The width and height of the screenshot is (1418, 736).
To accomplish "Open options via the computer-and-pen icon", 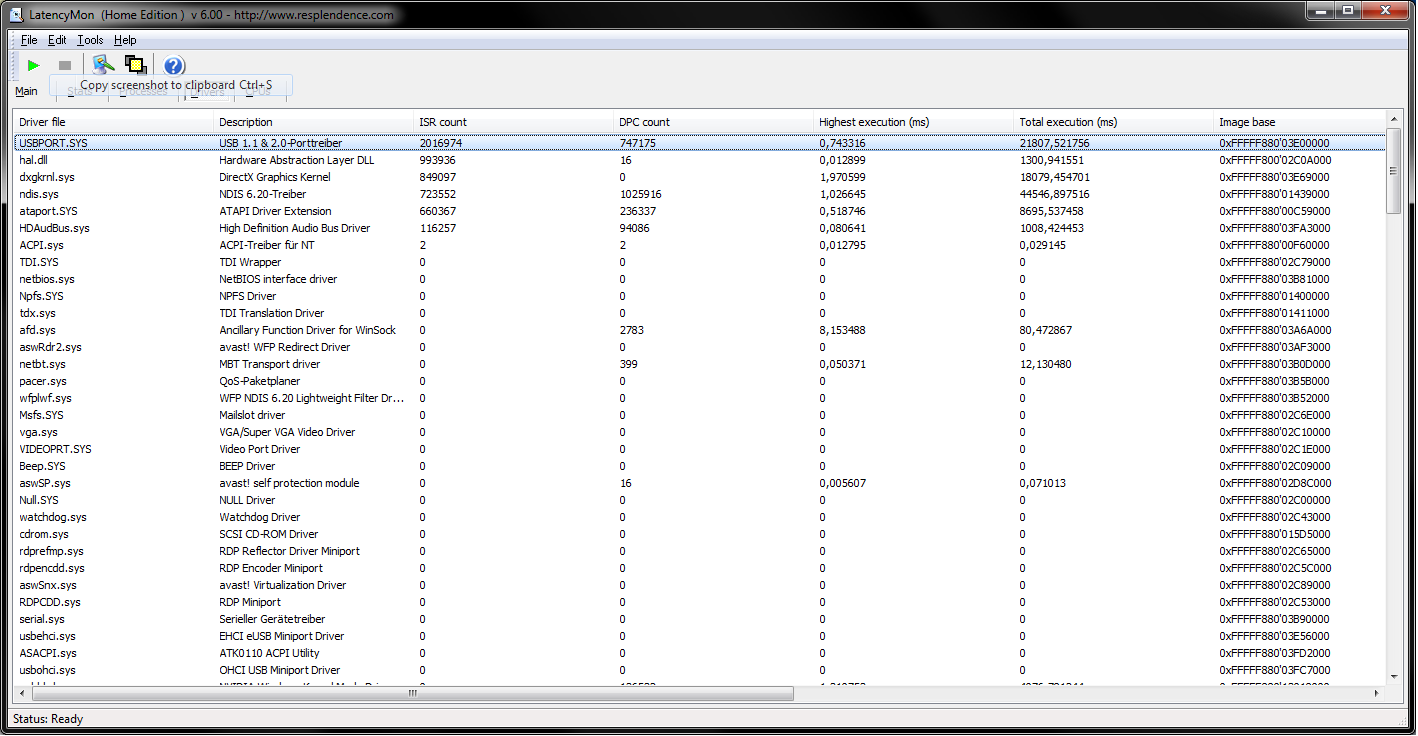I will tap(102, 65).
